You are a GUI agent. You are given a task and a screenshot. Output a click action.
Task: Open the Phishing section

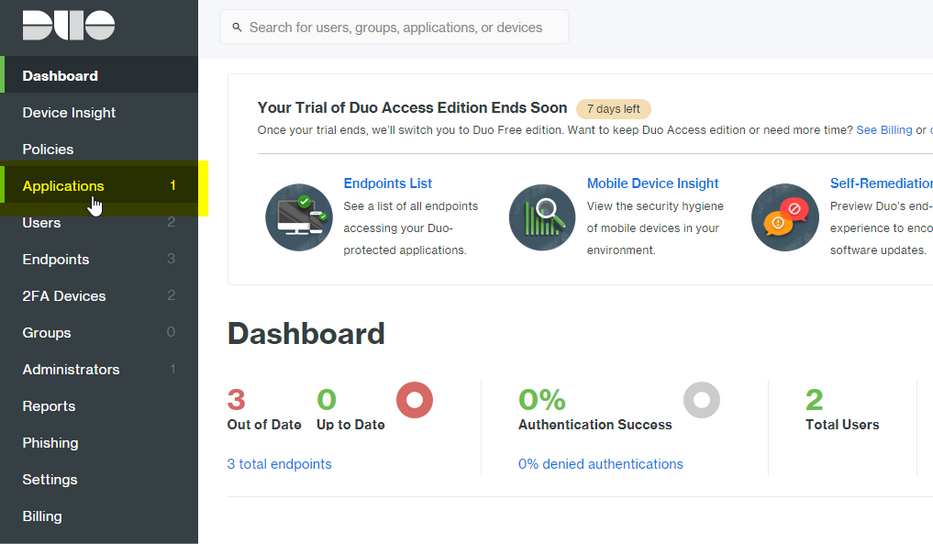tap(50, 443)
